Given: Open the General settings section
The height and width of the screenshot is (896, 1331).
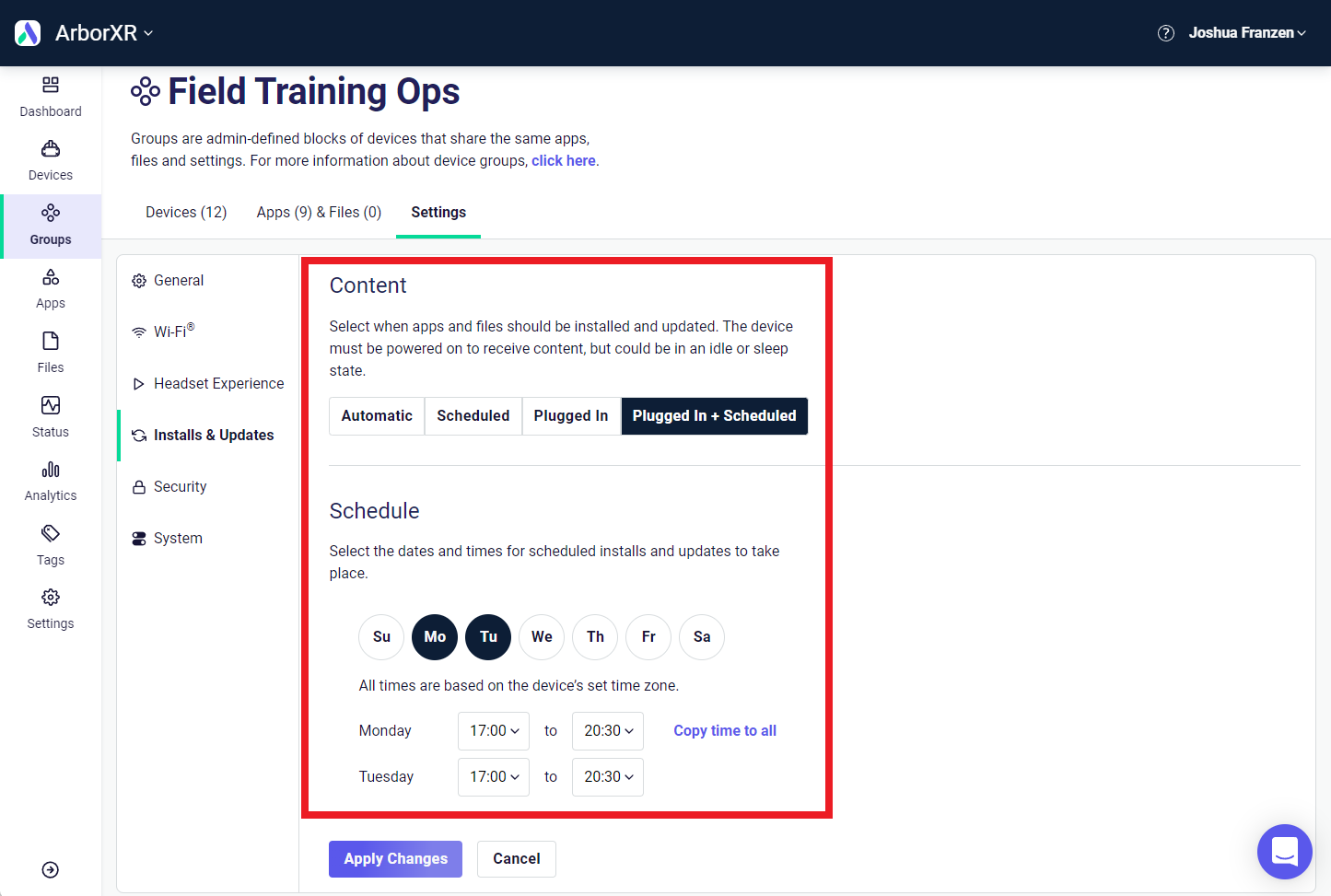Looking at the screenshot, I should click(208, 280).
